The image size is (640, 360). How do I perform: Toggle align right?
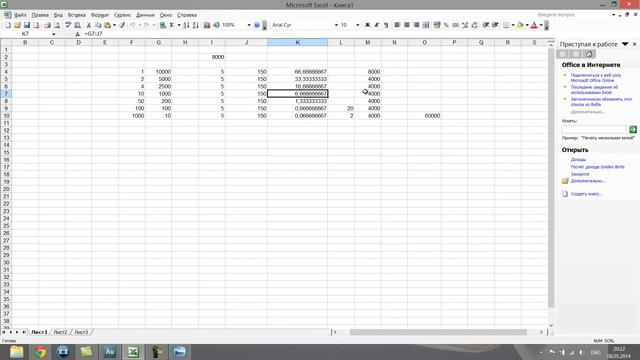(x=416, y=25)
